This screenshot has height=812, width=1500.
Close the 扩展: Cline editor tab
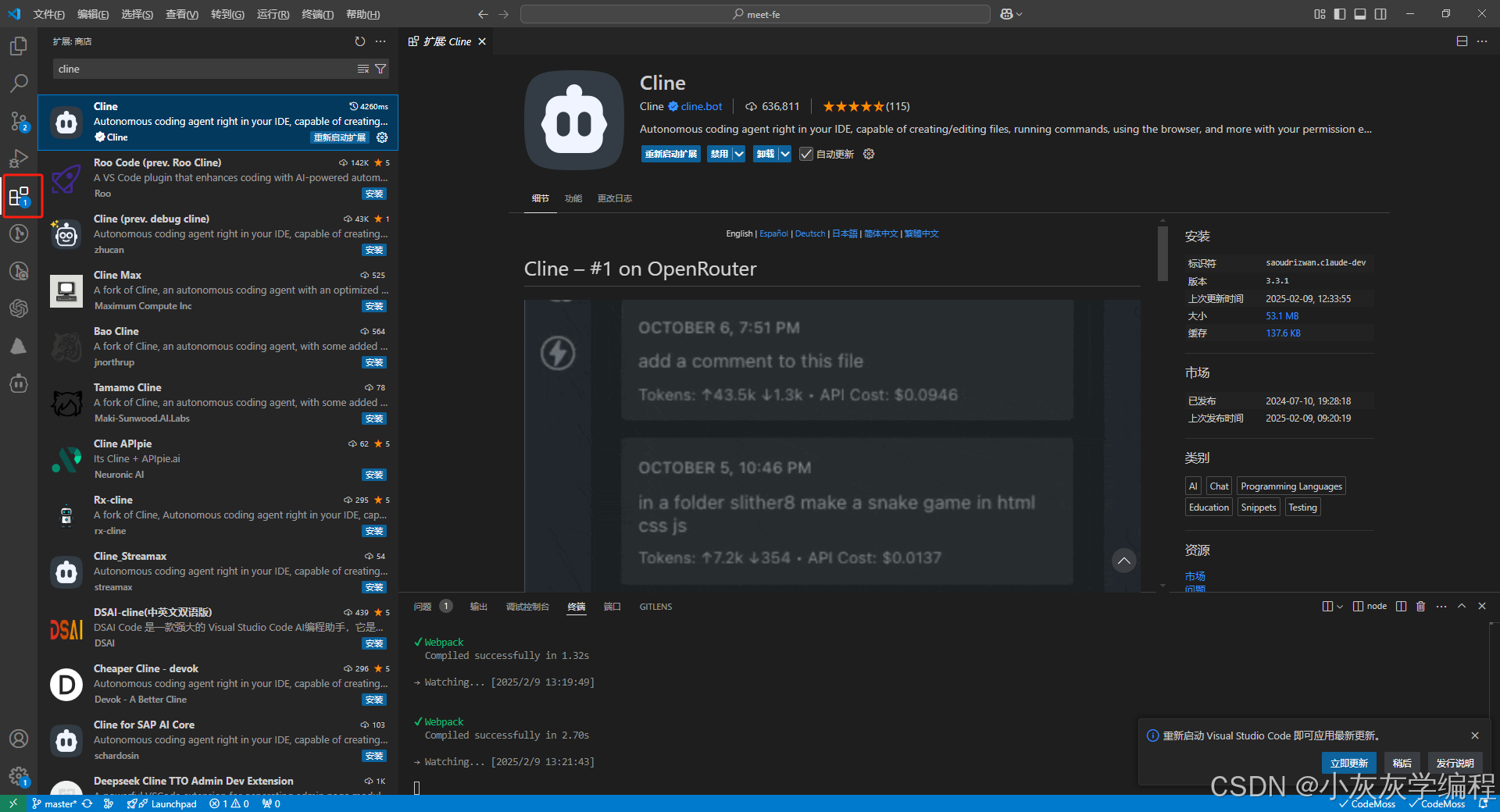point(482,41)
